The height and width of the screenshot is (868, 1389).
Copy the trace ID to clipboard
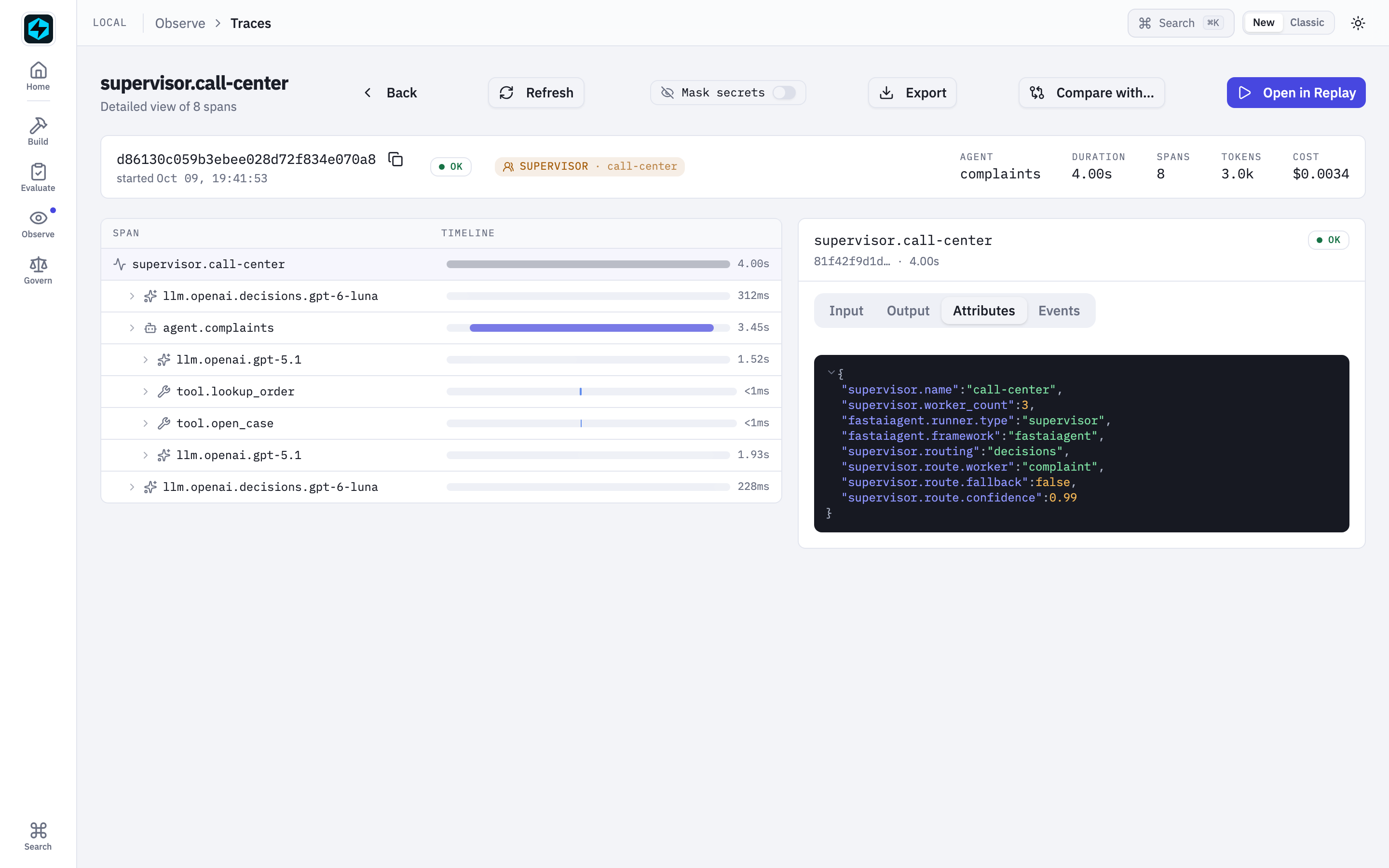click(395, 159)
